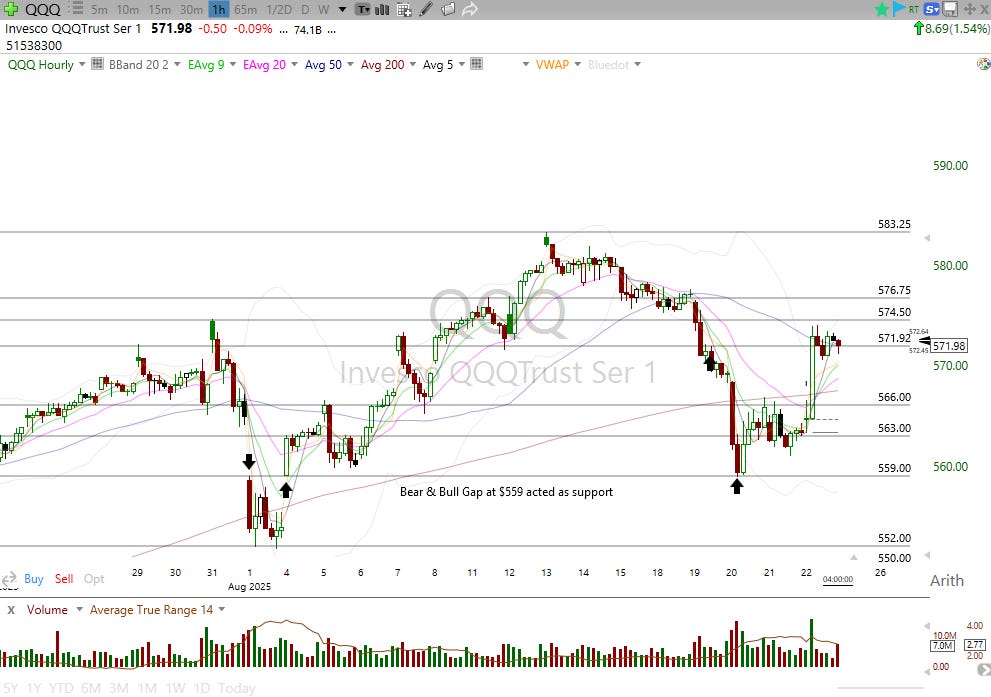Click the 04:00:00 countdown timer

click(837, 579)
